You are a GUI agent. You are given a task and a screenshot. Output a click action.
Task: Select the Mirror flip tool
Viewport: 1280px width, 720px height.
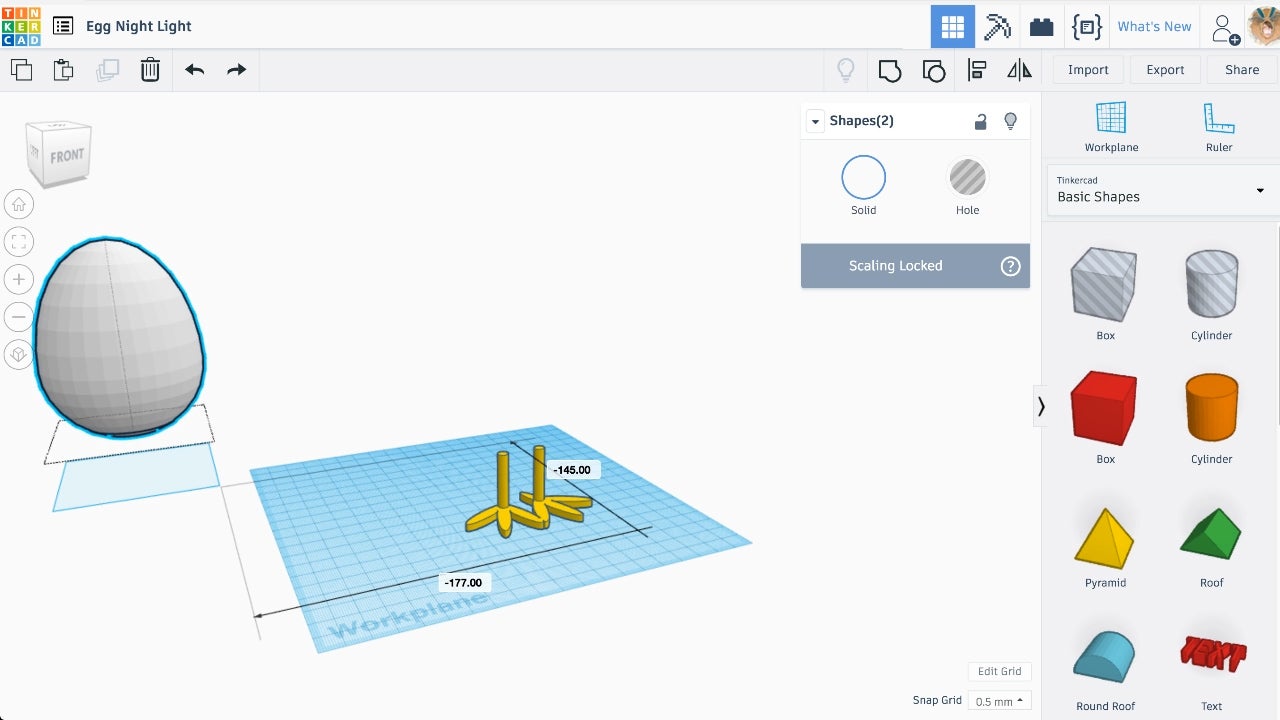click(1019, 70)
